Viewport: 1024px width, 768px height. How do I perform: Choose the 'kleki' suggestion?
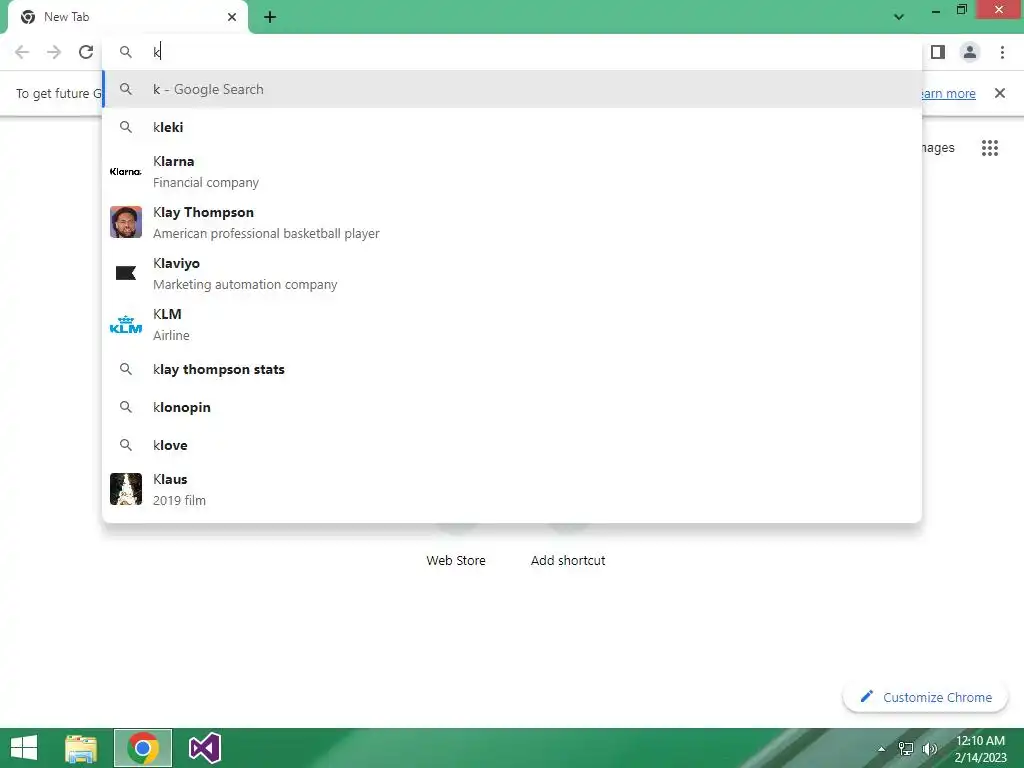[x=513, y=127]
